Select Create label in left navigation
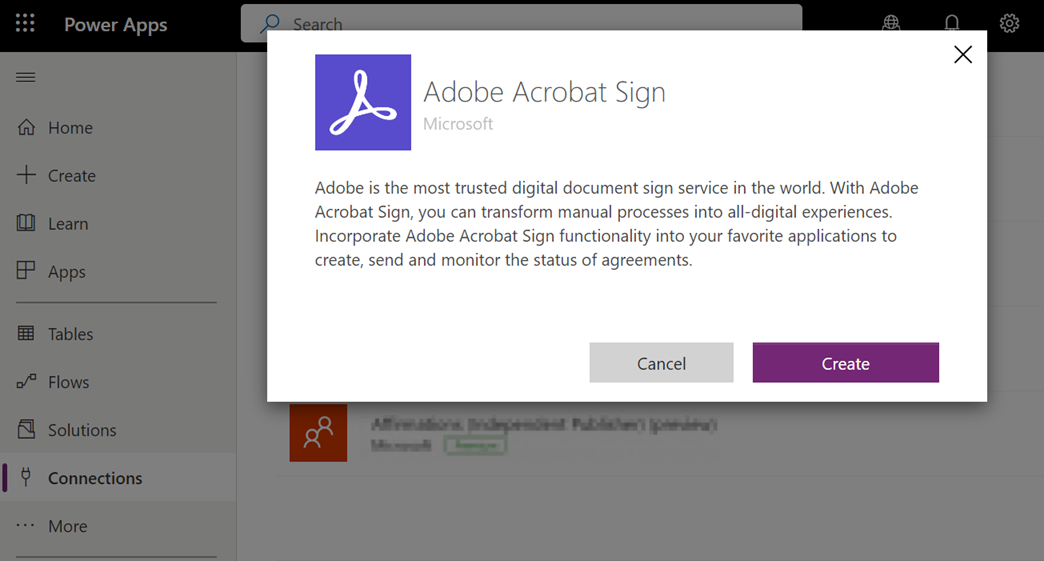The width and height of the screenshot is (1044, 561). (72, 176)
